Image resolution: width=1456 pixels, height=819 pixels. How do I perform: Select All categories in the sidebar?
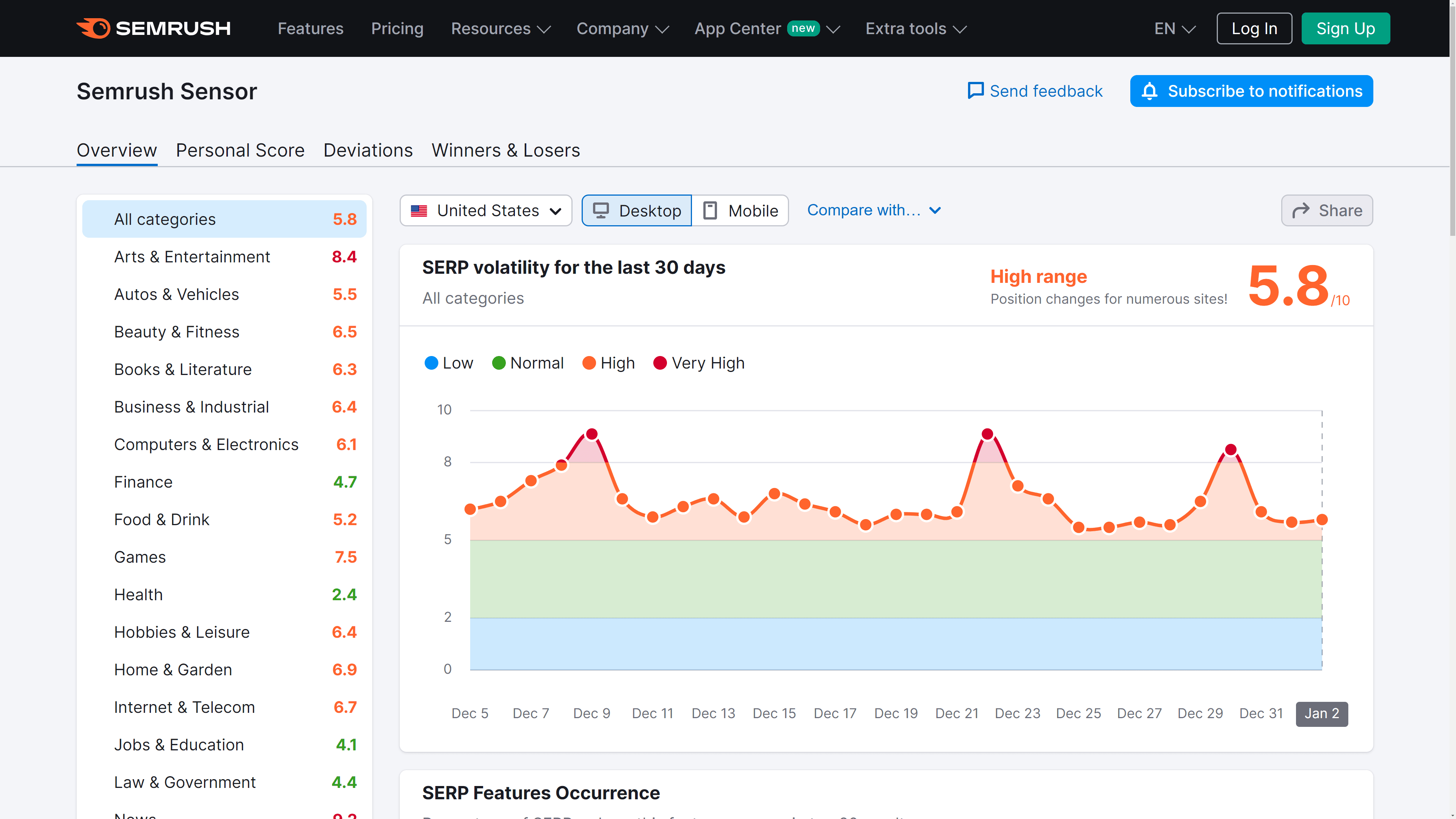(224, 219)
